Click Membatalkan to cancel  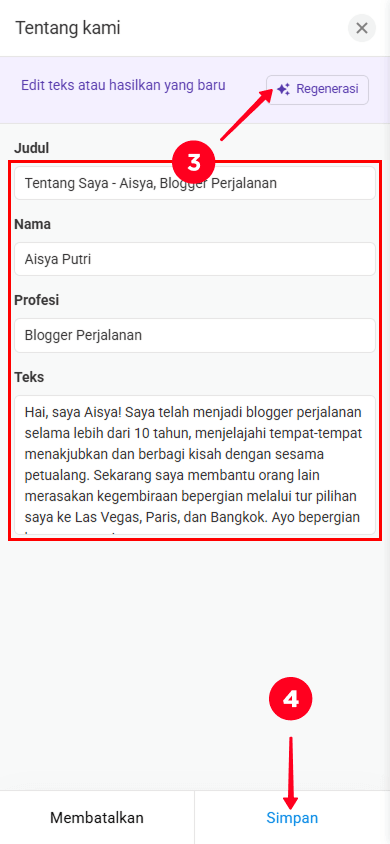(x=97, y=818)
